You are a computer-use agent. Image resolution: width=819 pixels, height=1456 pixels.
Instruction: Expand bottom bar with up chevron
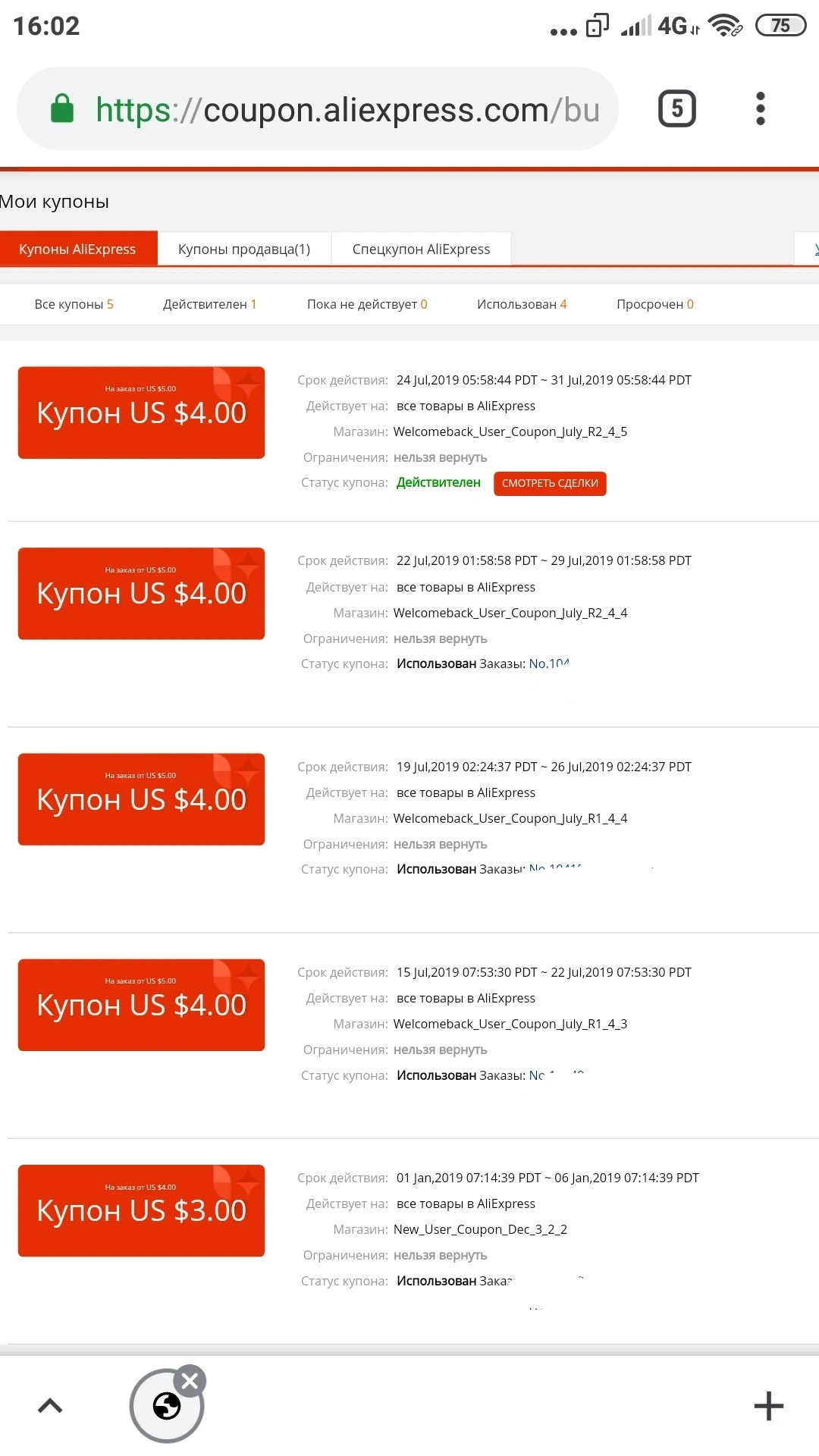[x=50, y=1406]
